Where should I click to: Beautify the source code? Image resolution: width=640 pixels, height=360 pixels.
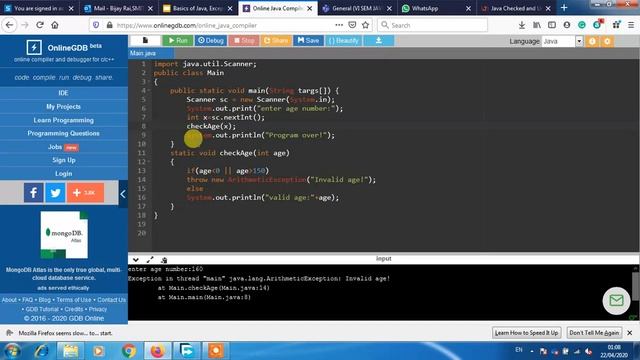[x=343, y=40]
